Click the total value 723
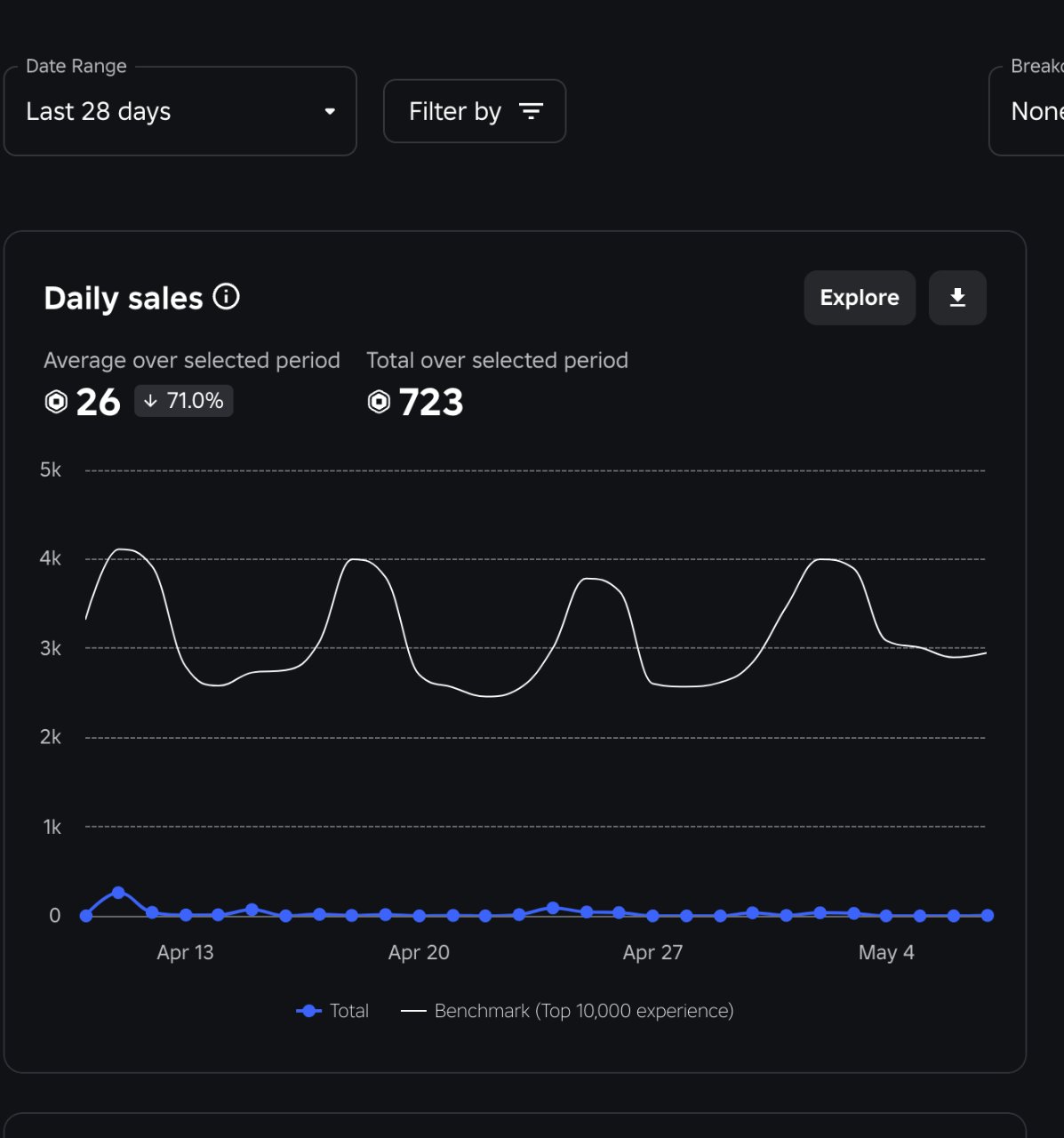This screenshot has height=1138, width=1064. click(431, 402)
